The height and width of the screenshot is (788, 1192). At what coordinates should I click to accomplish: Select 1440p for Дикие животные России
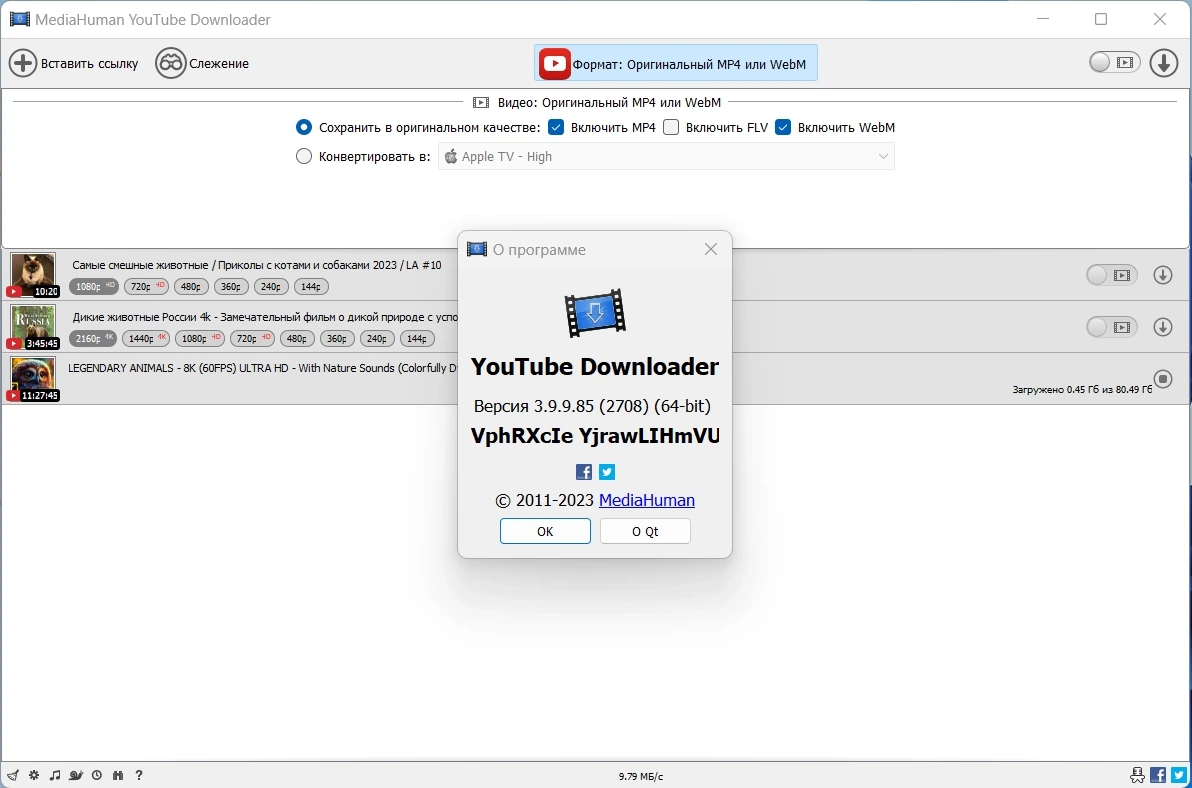click(146, 338)
